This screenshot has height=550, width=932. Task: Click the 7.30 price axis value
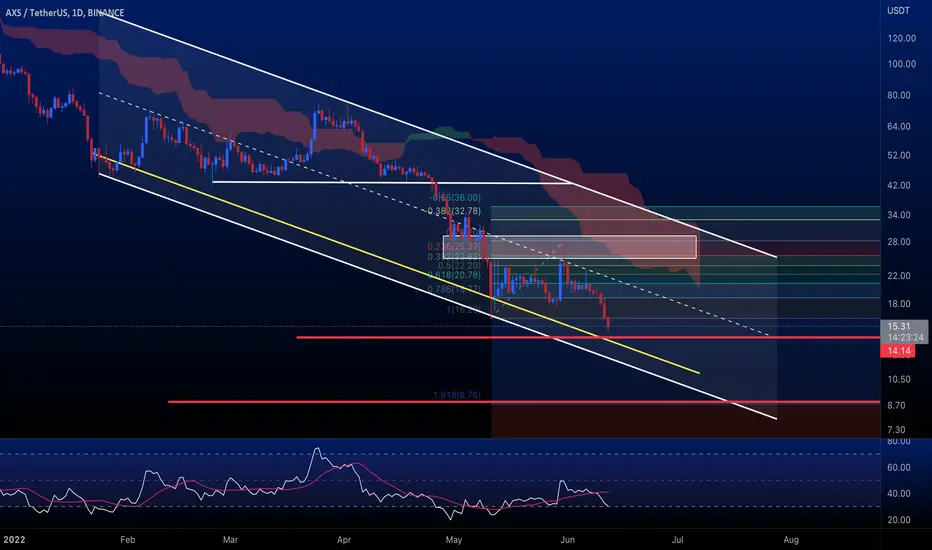click(896, 430)
